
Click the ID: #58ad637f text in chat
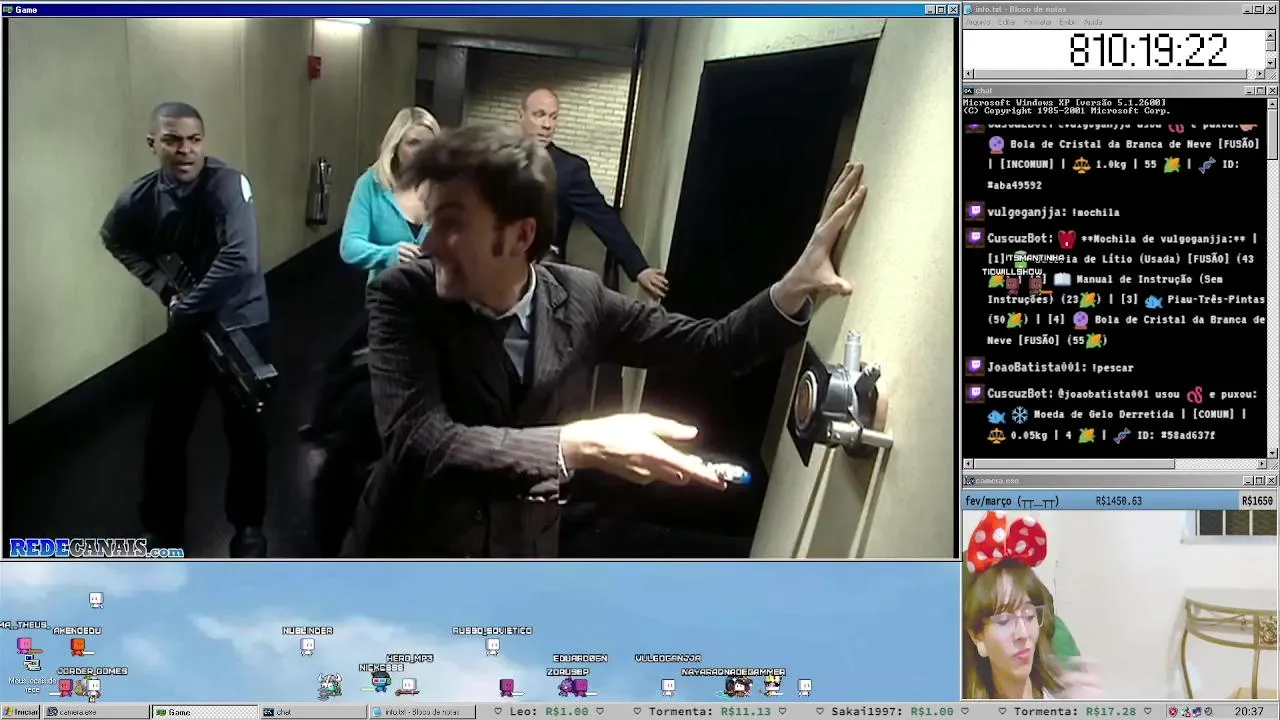(1176, 435)
